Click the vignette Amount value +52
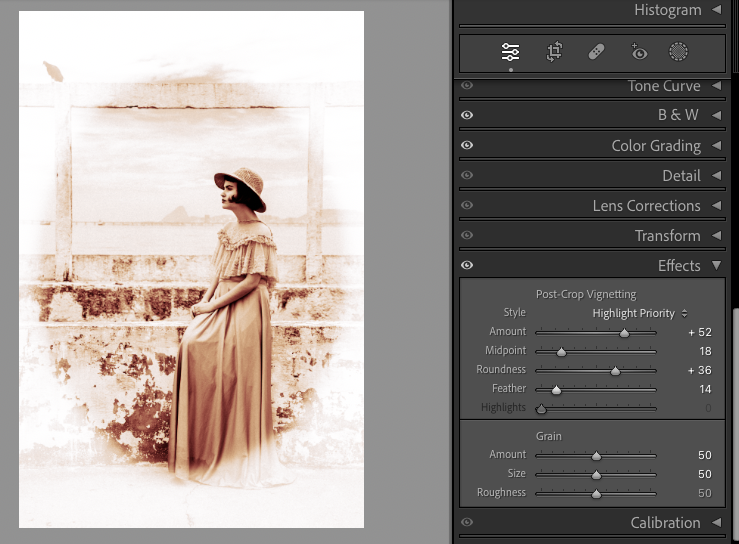The width and height of the screenshot is (739, 544). point(699,332)
